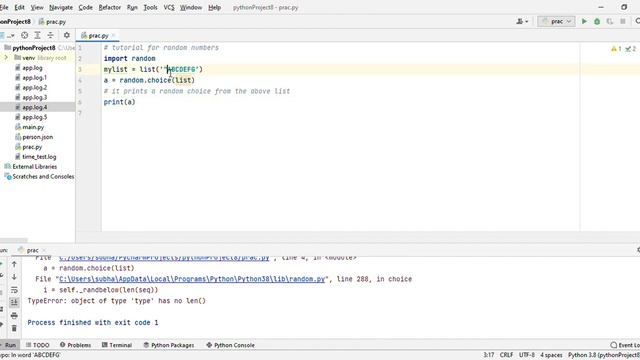The height and width of the screenshot is (360, 640).
Task: Click the CRLF line separator in status bar
Action: [506, 355]
